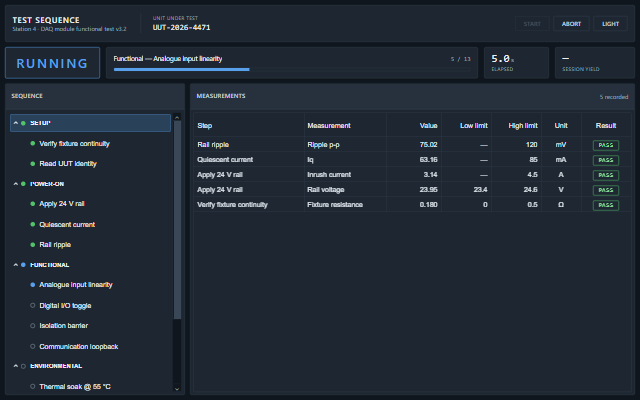Collapse the FUNCTIONAL group chevron
The height and width of the screenshot is (400, 640).
[16, 265]
